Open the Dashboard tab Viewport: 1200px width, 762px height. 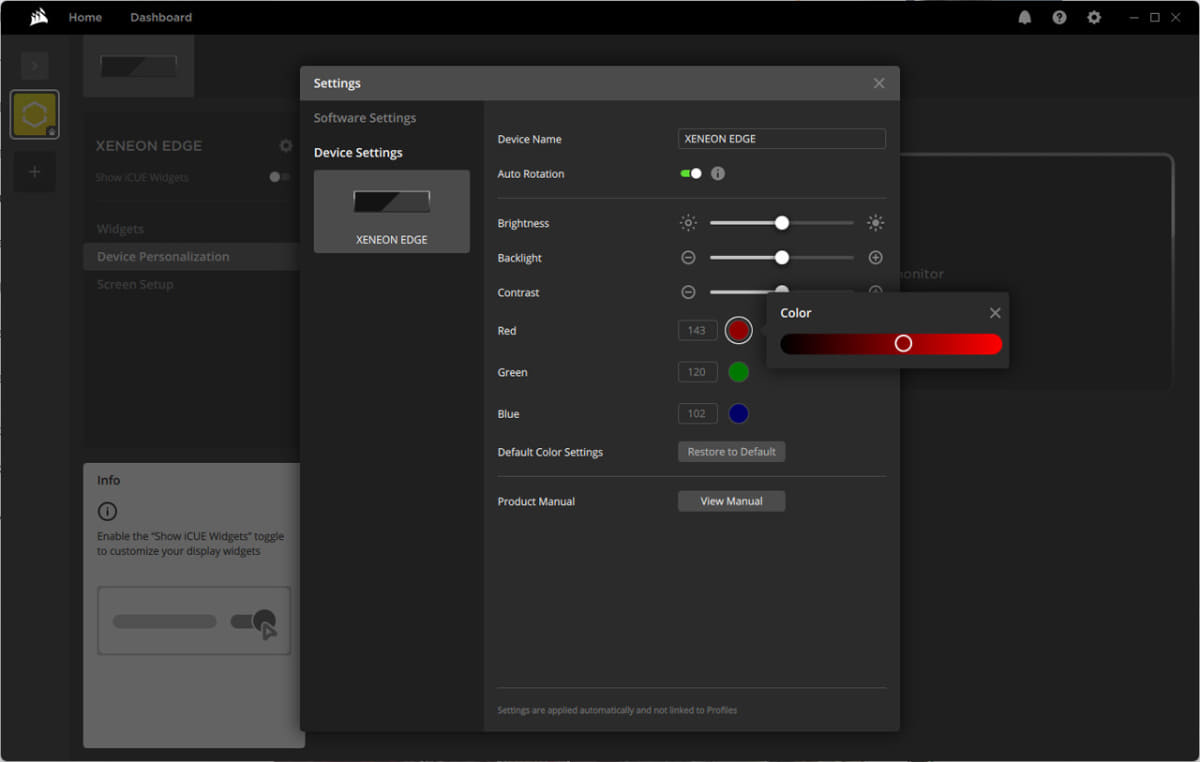click(161, 17)
